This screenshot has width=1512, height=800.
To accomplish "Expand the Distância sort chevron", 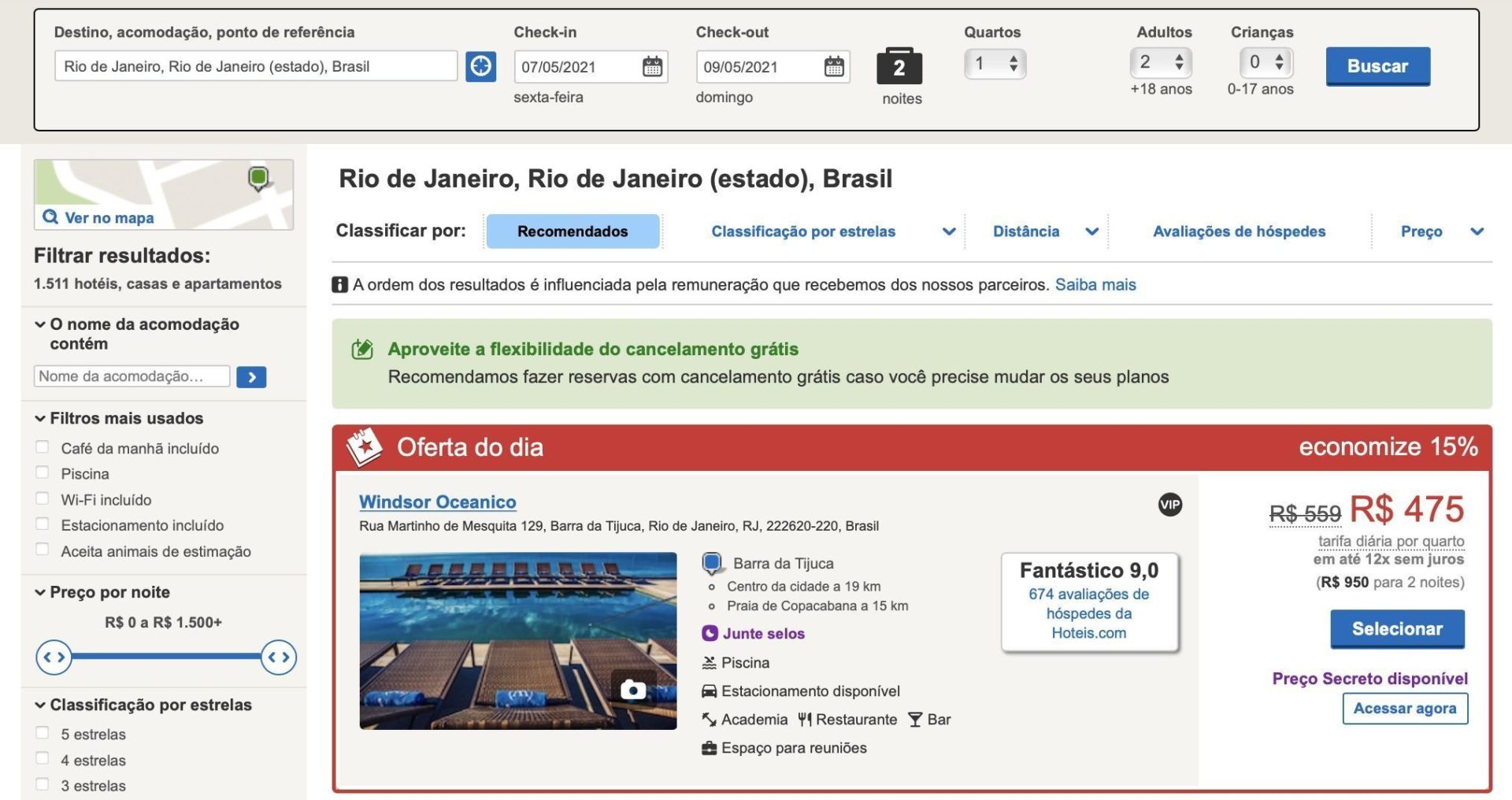I will tap(1091, 231).
